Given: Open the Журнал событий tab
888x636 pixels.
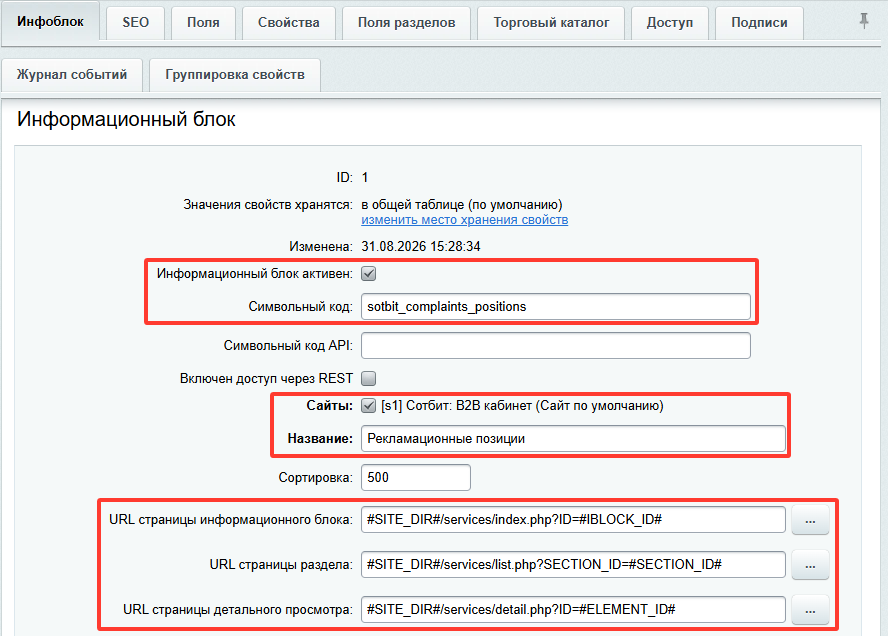Looking at the screenshot, I should 72,75.
